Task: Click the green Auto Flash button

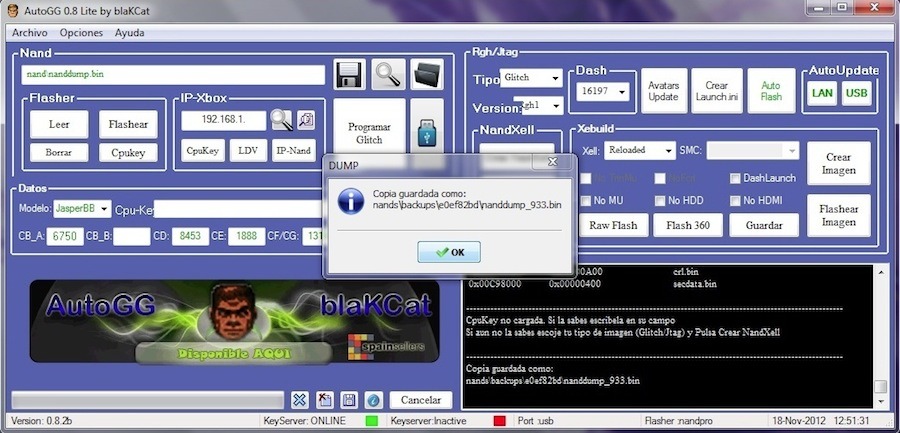Action: [x=771, y=91]
